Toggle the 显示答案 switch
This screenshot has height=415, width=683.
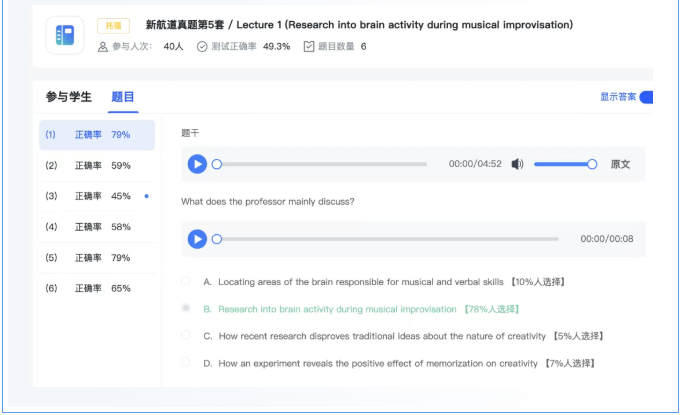tap(645, 97)
